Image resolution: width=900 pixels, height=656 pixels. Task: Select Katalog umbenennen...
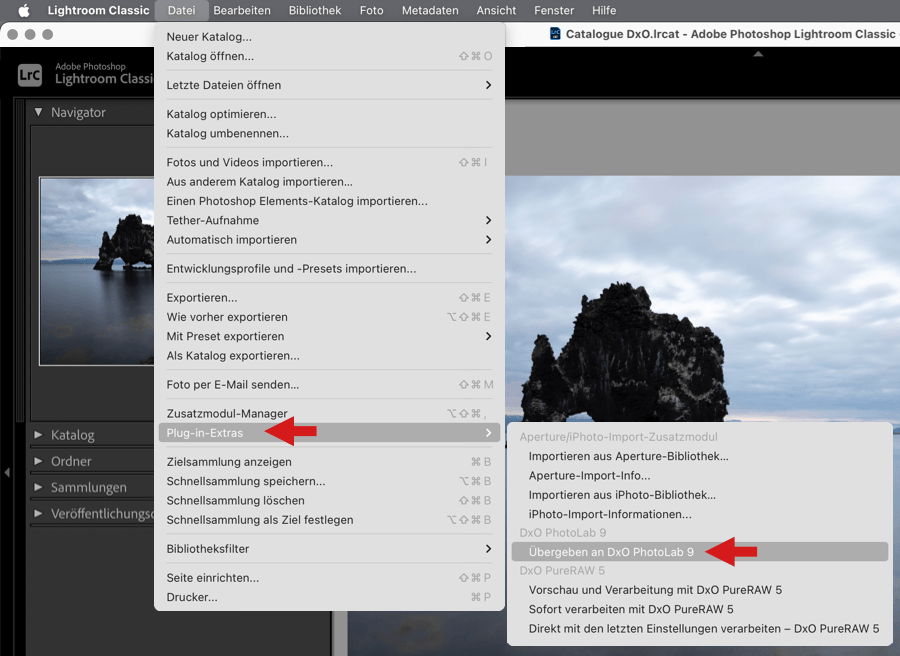click(329, 133)
